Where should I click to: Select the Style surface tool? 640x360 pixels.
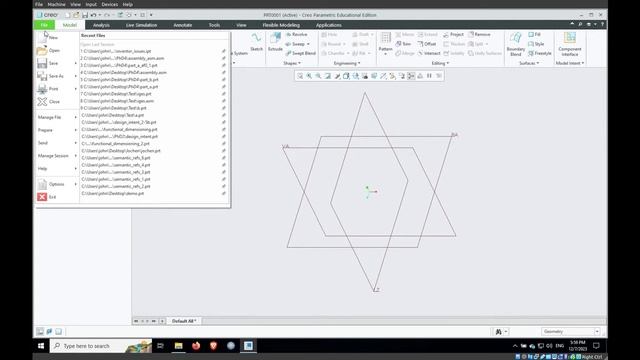point(536,44)
